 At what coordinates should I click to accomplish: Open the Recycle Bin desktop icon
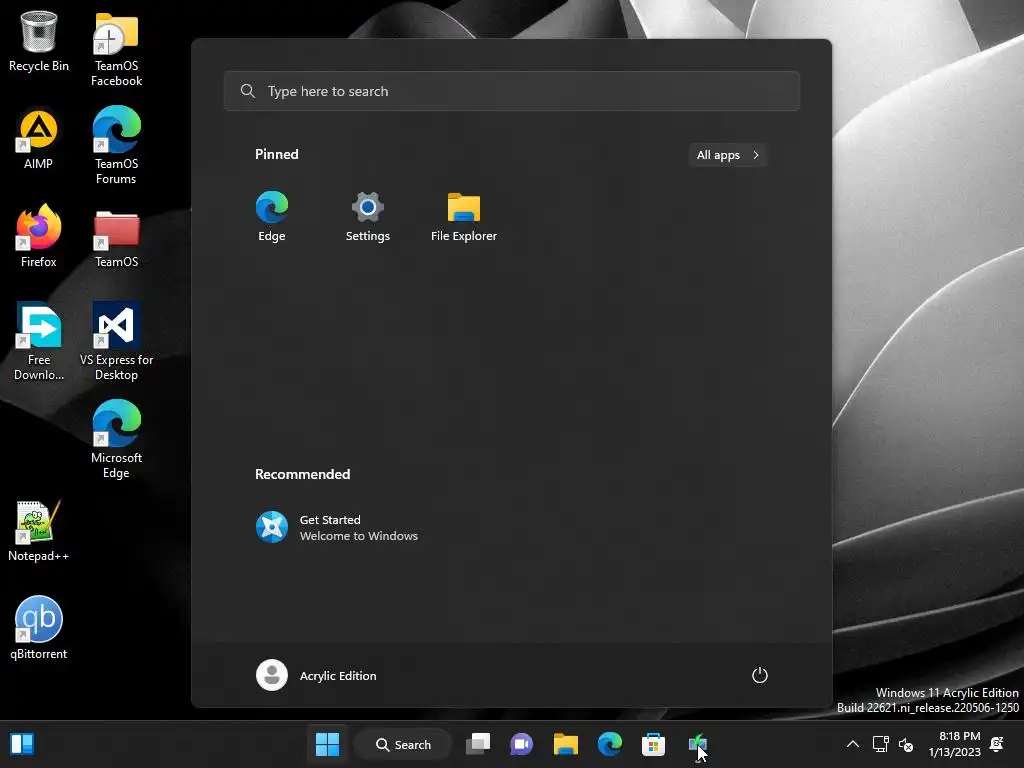39,42
